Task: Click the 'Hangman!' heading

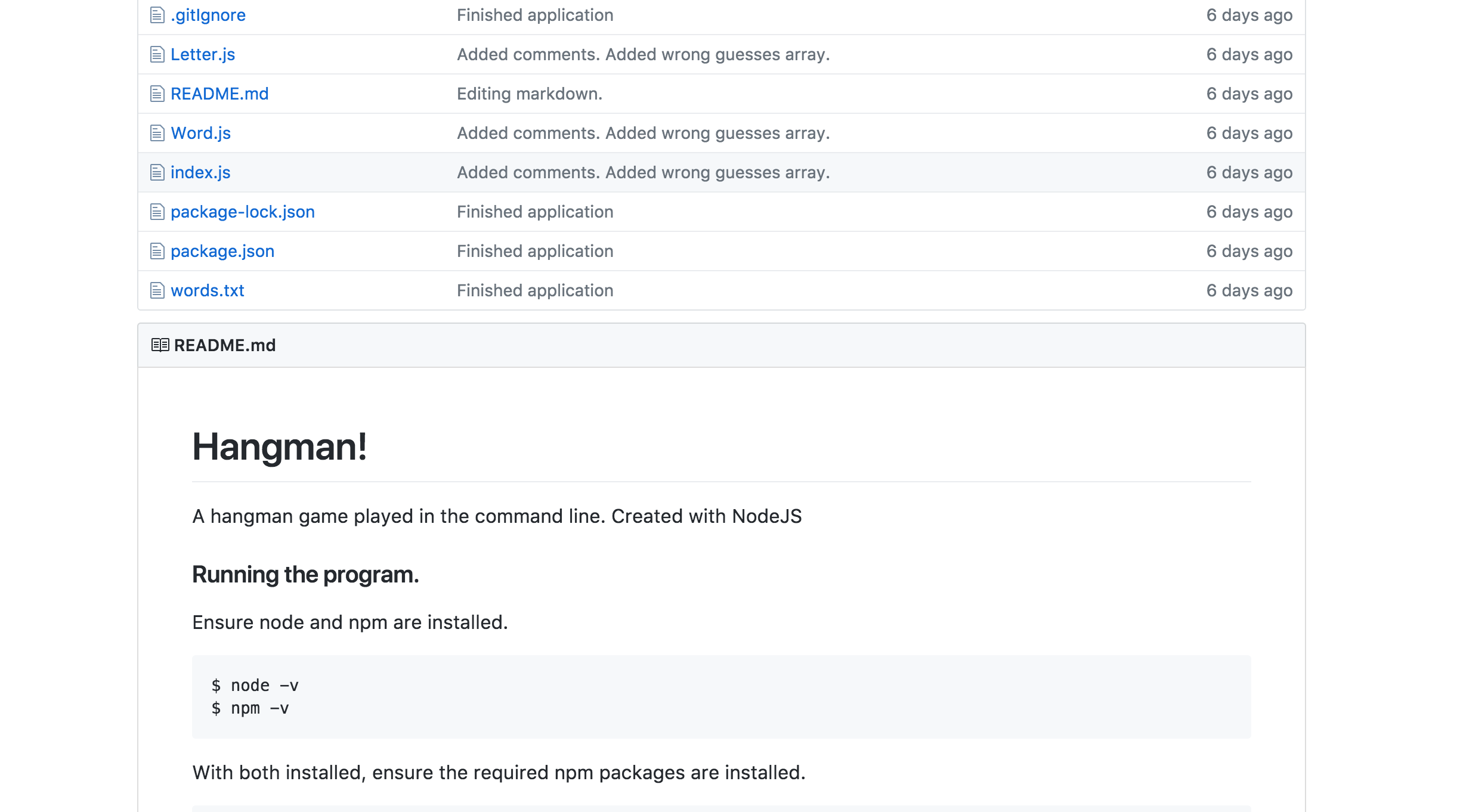Action: tap(279, 447)
